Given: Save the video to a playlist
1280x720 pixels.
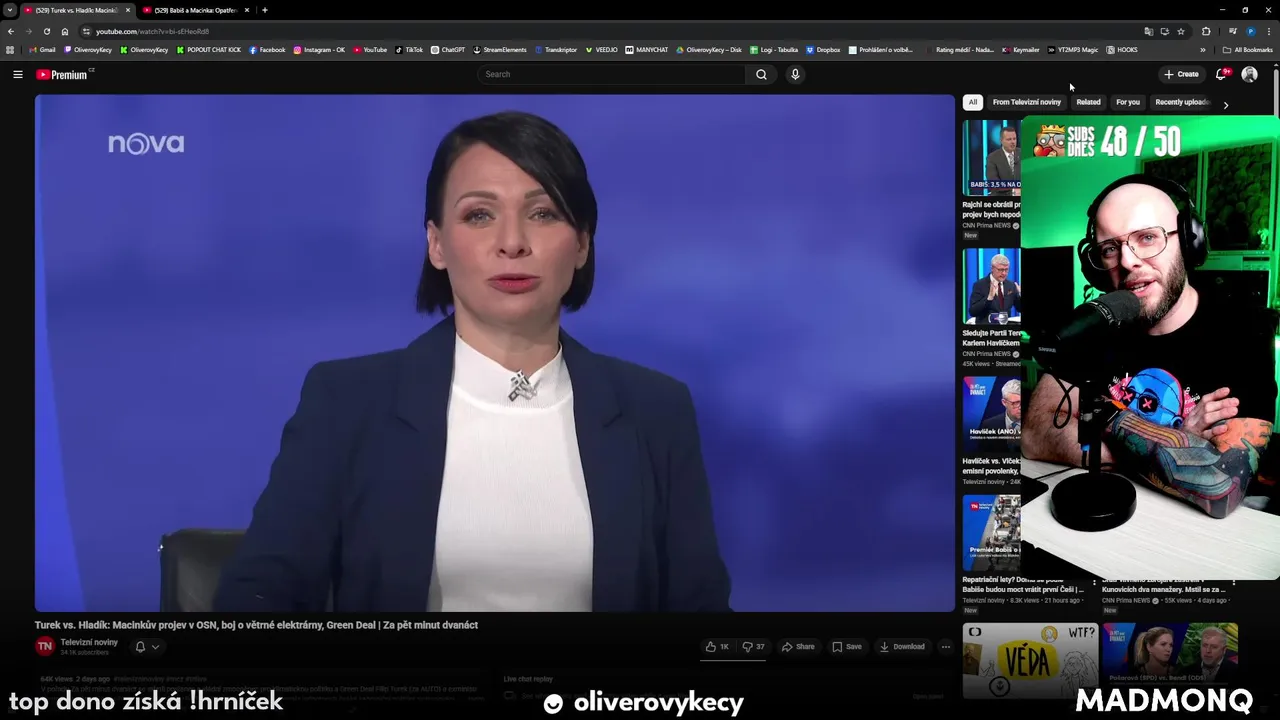Looking at the screenshot, I should pyautogui.click(x=846, y=647).
